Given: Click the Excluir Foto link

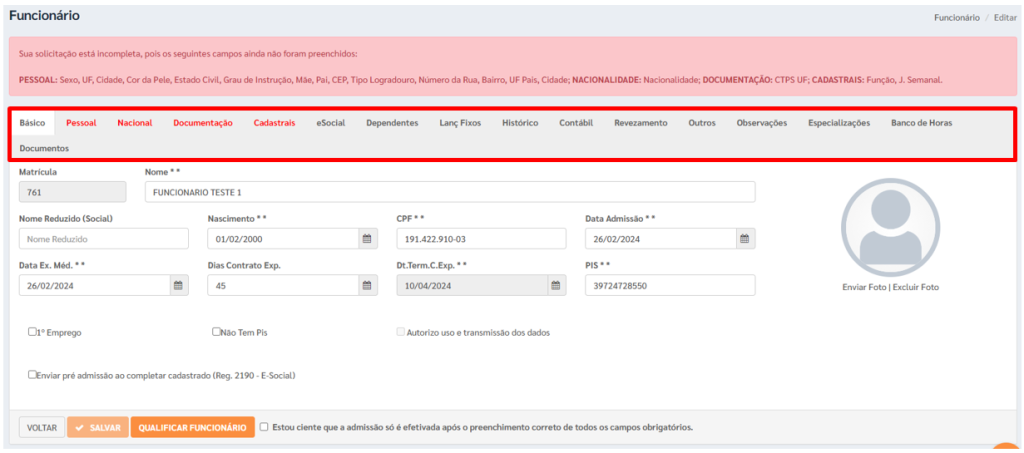Looking at the screenshot, I should tap(915, 287).
